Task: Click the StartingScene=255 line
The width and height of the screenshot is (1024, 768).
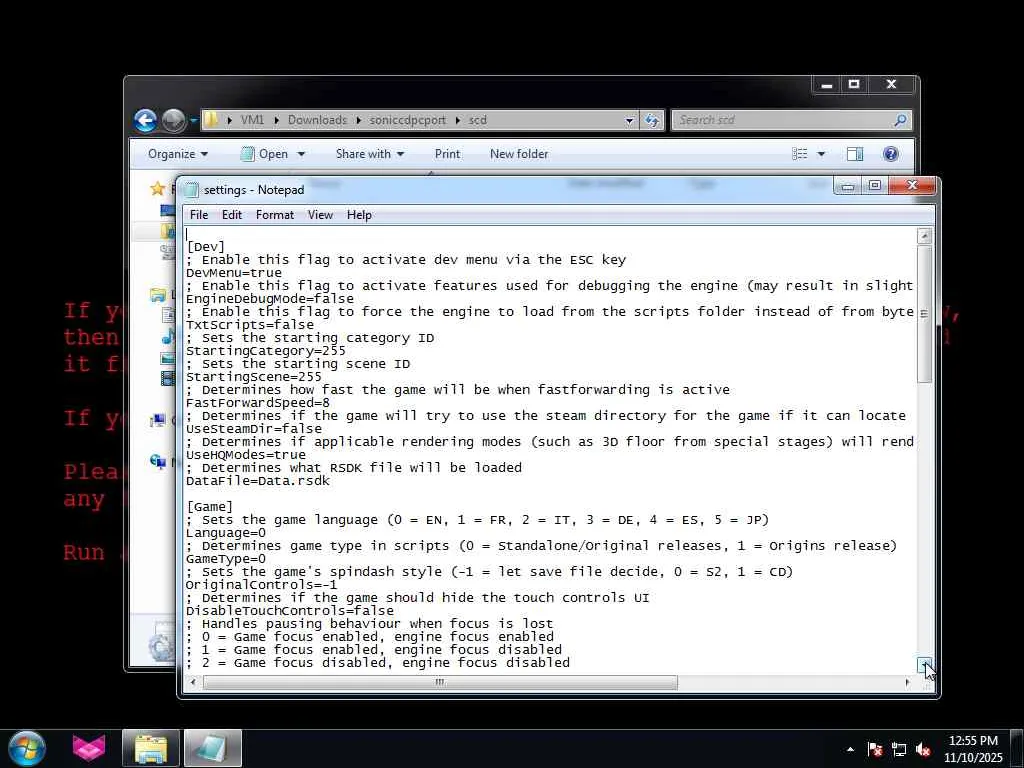Action: click(254, 377)
